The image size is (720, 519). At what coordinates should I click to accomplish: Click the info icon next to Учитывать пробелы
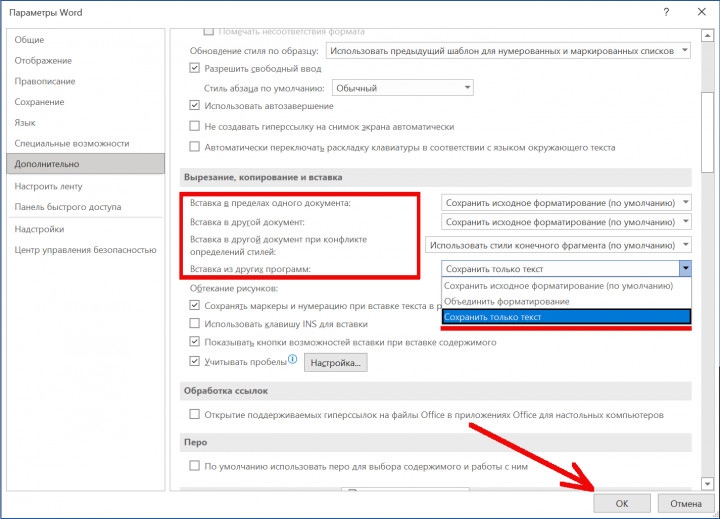coord(293,360)
